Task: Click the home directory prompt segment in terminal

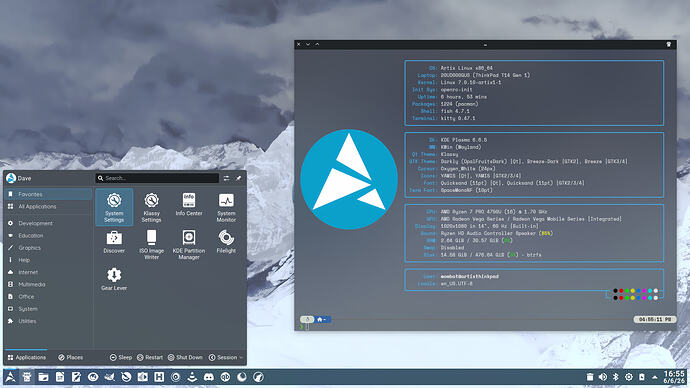Action: click(323, 319)
